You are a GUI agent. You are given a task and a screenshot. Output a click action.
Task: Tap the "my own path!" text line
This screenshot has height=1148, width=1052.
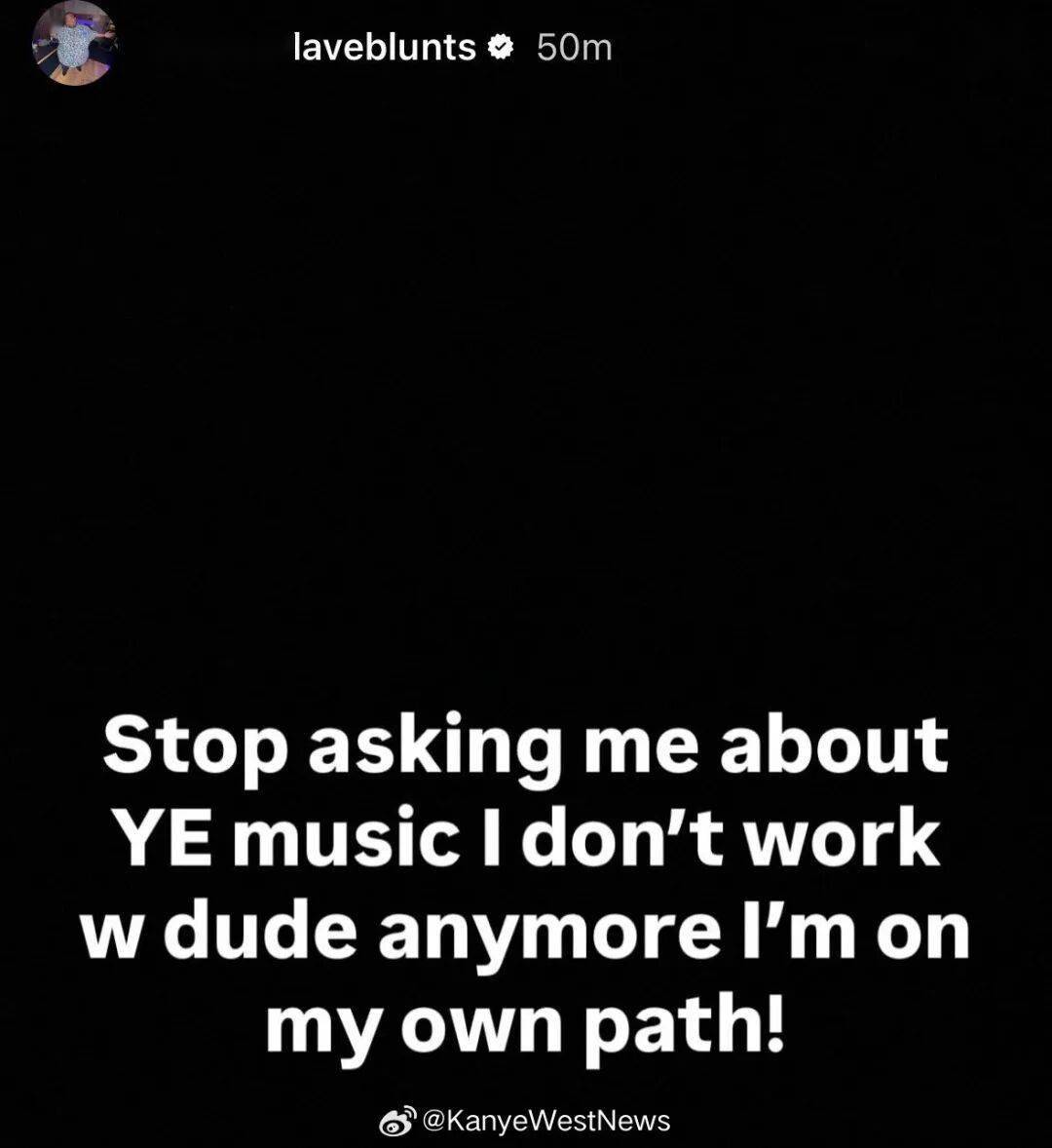click(524, 1025)
